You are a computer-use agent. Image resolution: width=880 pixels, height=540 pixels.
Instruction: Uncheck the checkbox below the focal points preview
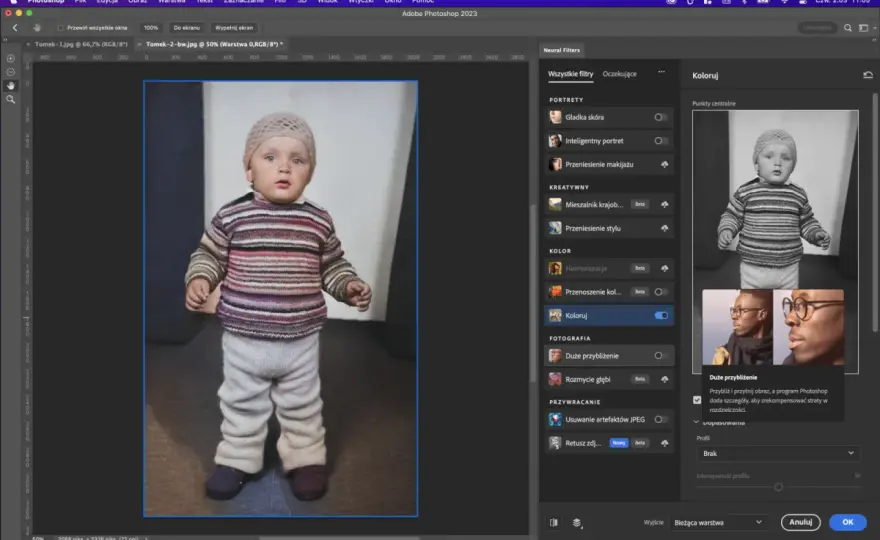[696, 400]
